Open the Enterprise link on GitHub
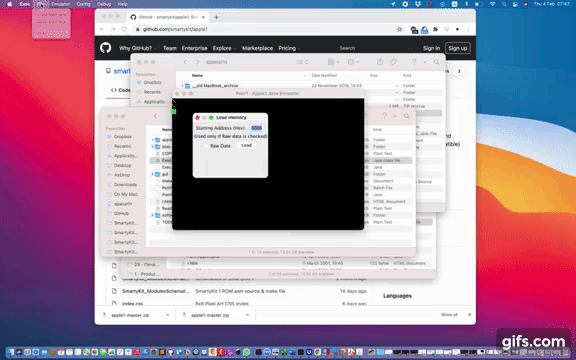576x360 pixels. [x=194, y=48]
